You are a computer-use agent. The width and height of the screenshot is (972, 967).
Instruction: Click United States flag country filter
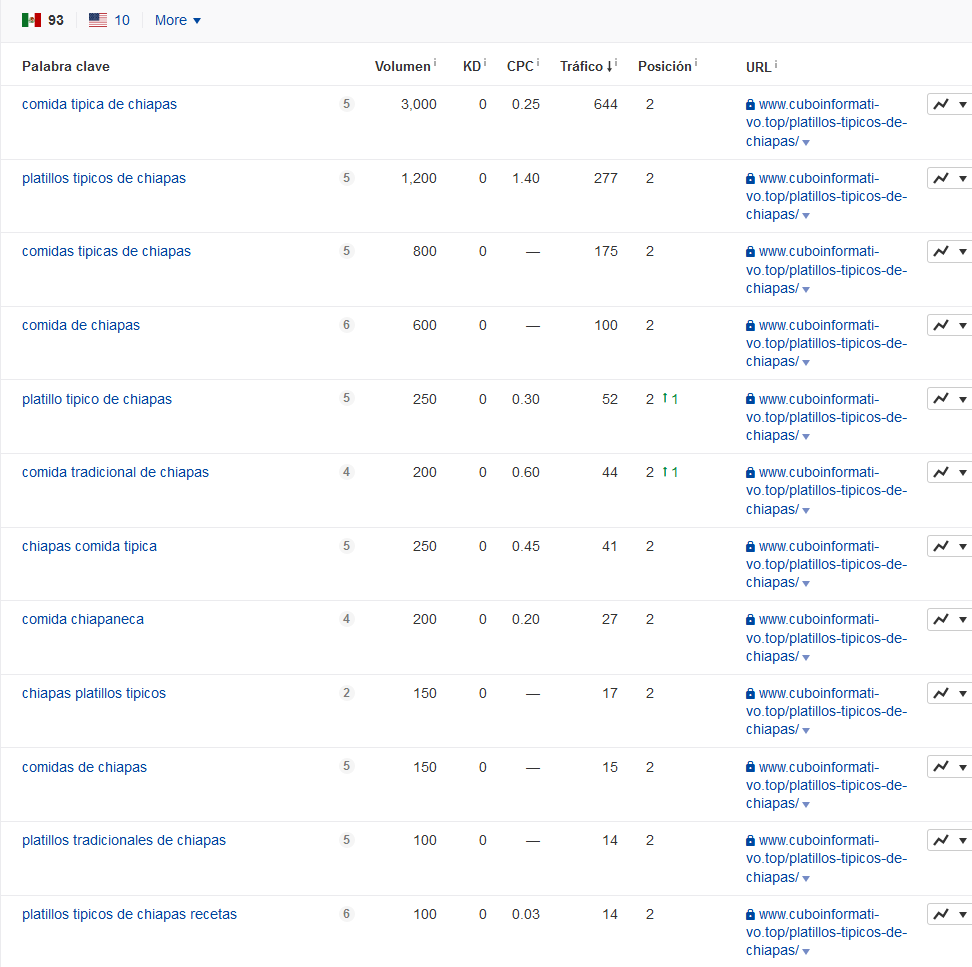98,20
